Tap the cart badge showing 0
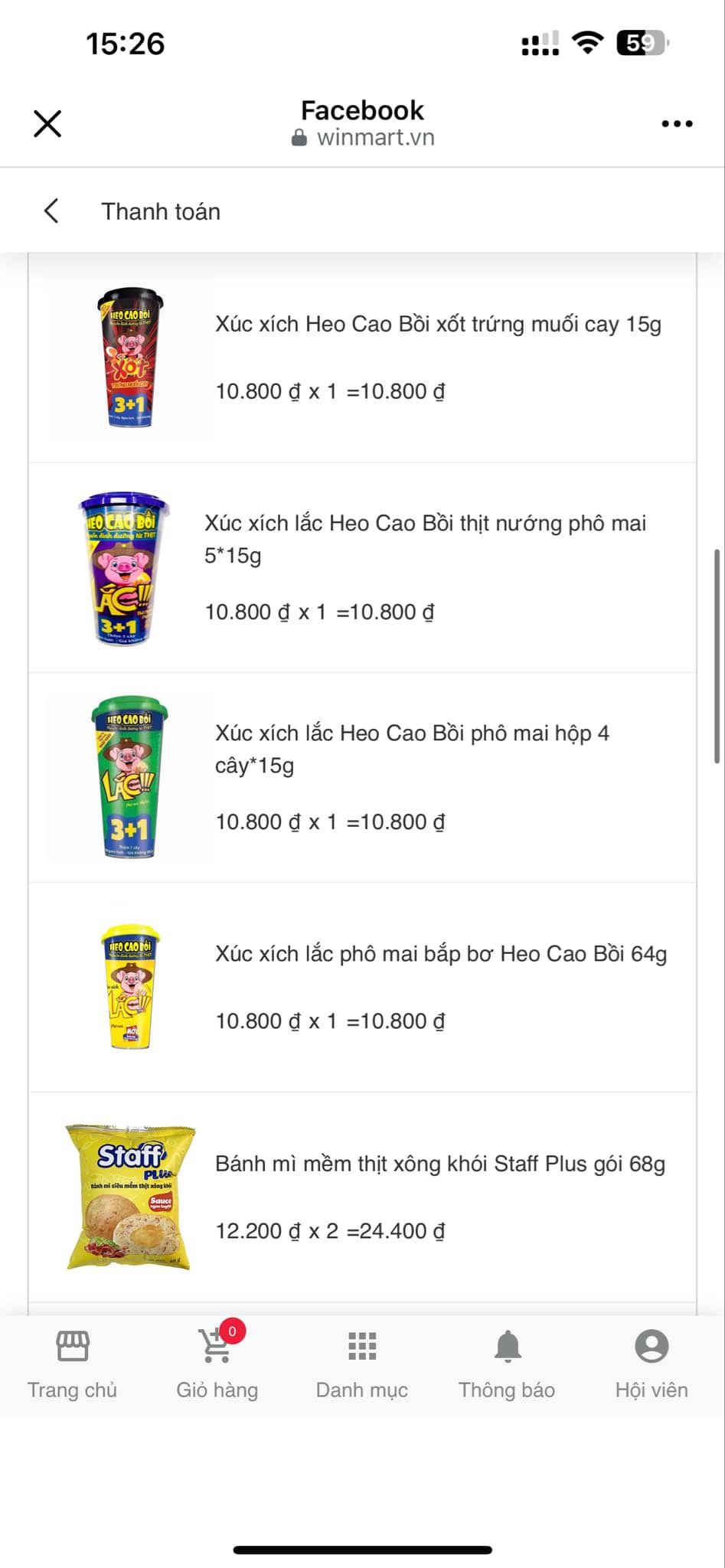Viewport: 725px width, 1568px height. [x=232, y=1331]
